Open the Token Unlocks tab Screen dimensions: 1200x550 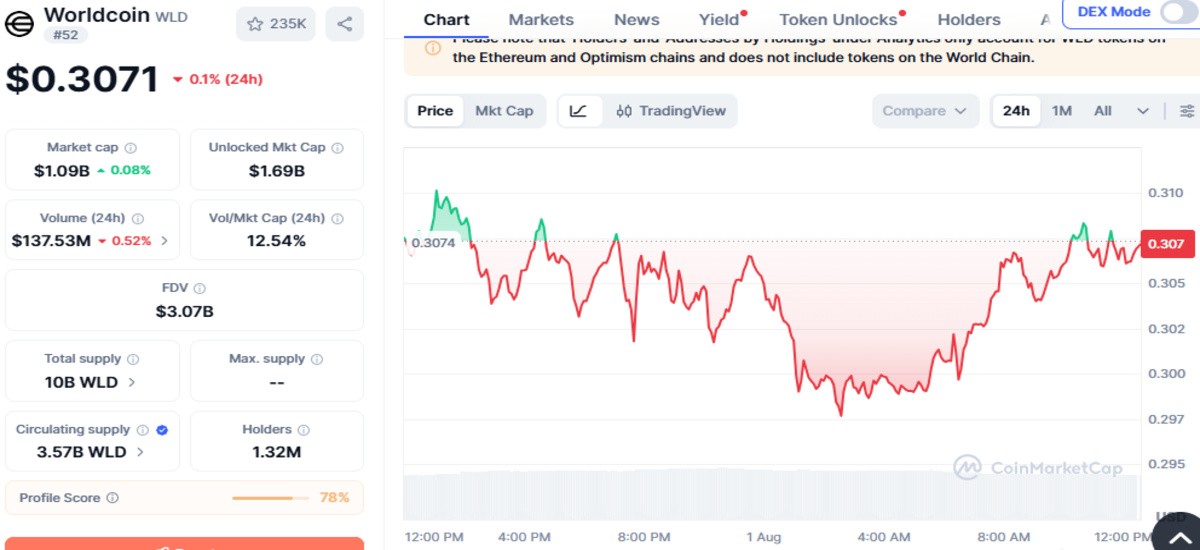(838, 19)
